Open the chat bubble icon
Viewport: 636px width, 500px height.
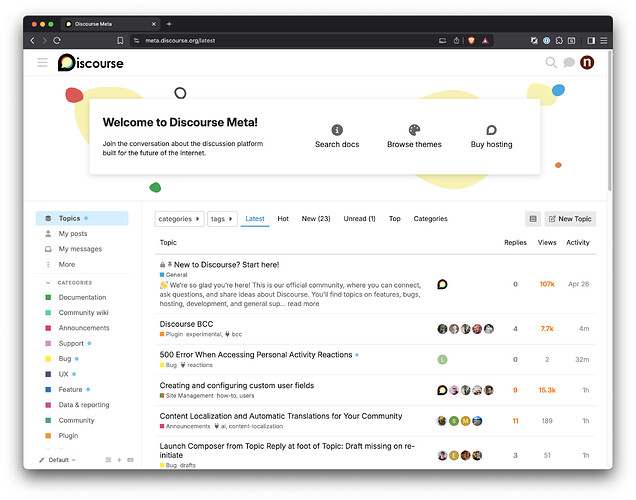569,62
